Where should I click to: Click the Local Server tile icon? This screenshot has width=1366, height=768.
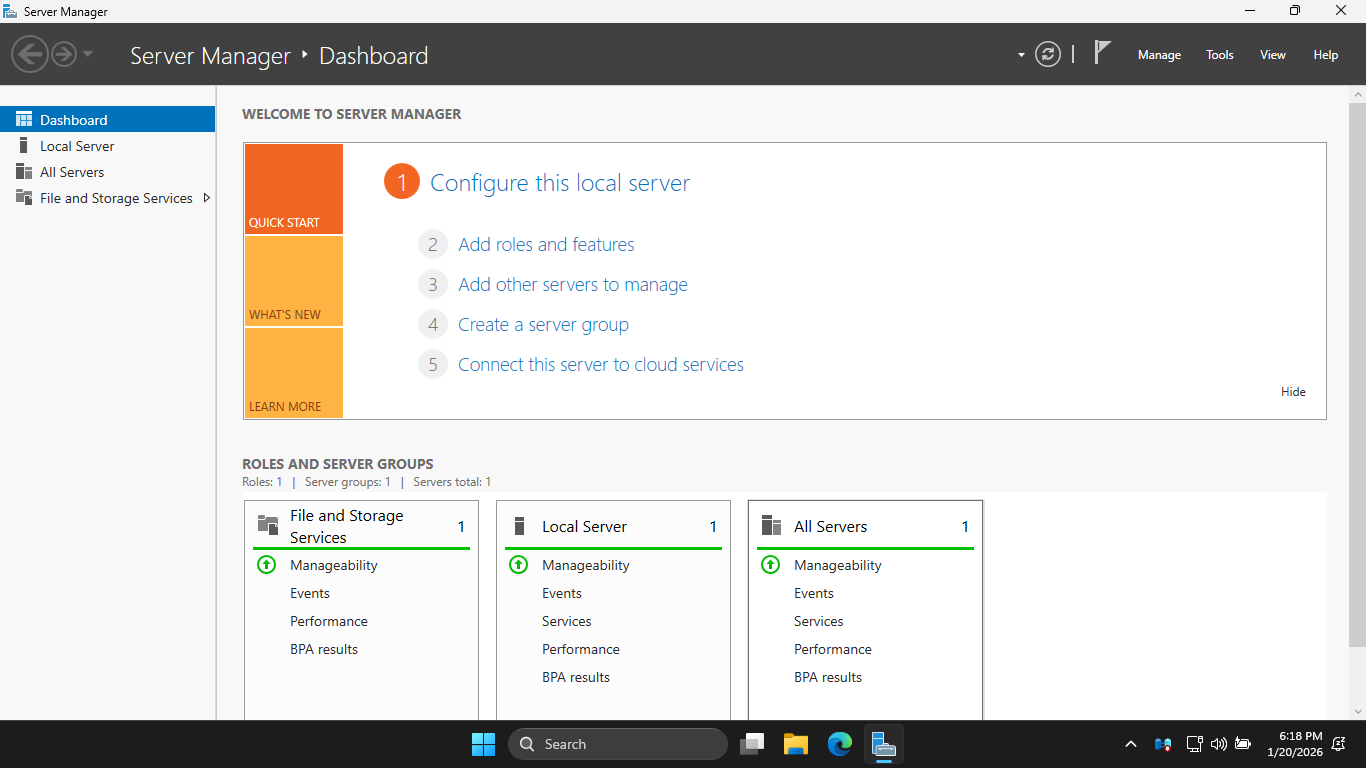519,526
